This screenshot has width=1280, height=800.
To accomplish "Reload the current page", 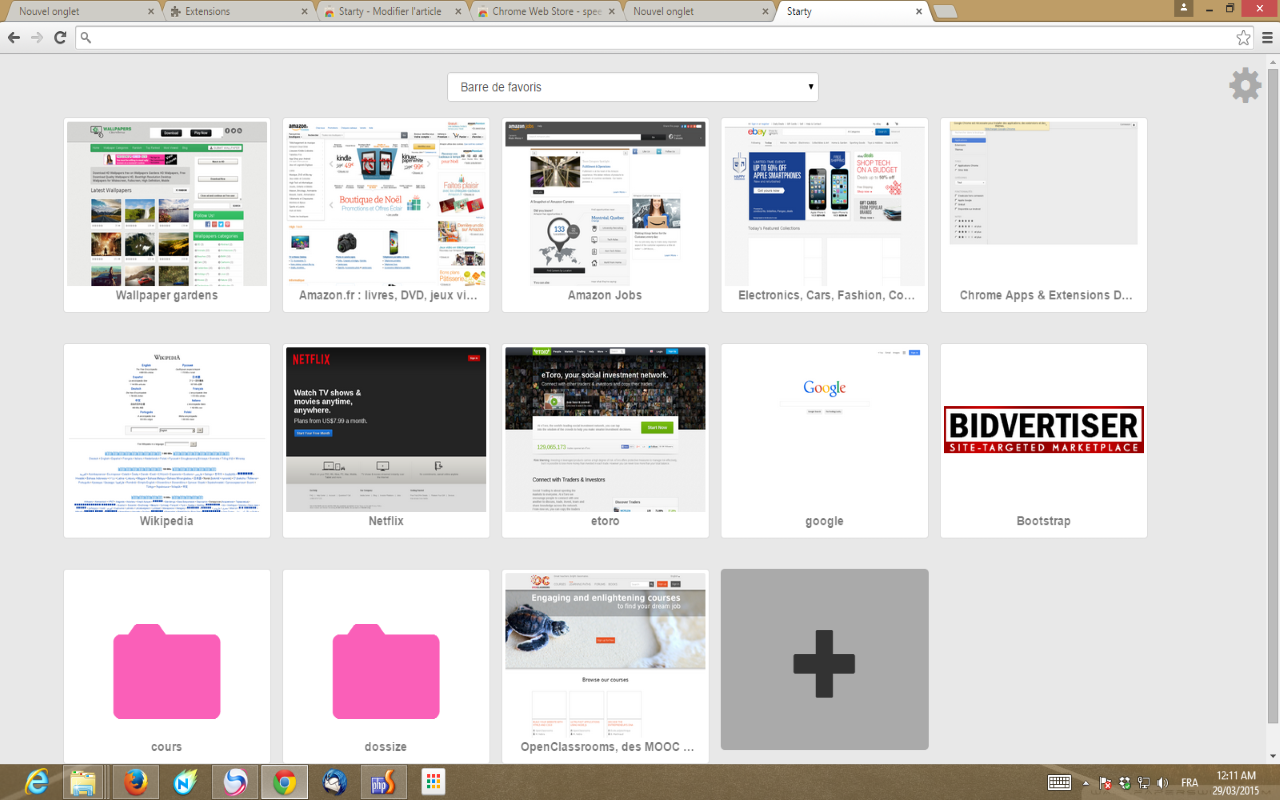I will pyautogui.click(x=60, y=37).
